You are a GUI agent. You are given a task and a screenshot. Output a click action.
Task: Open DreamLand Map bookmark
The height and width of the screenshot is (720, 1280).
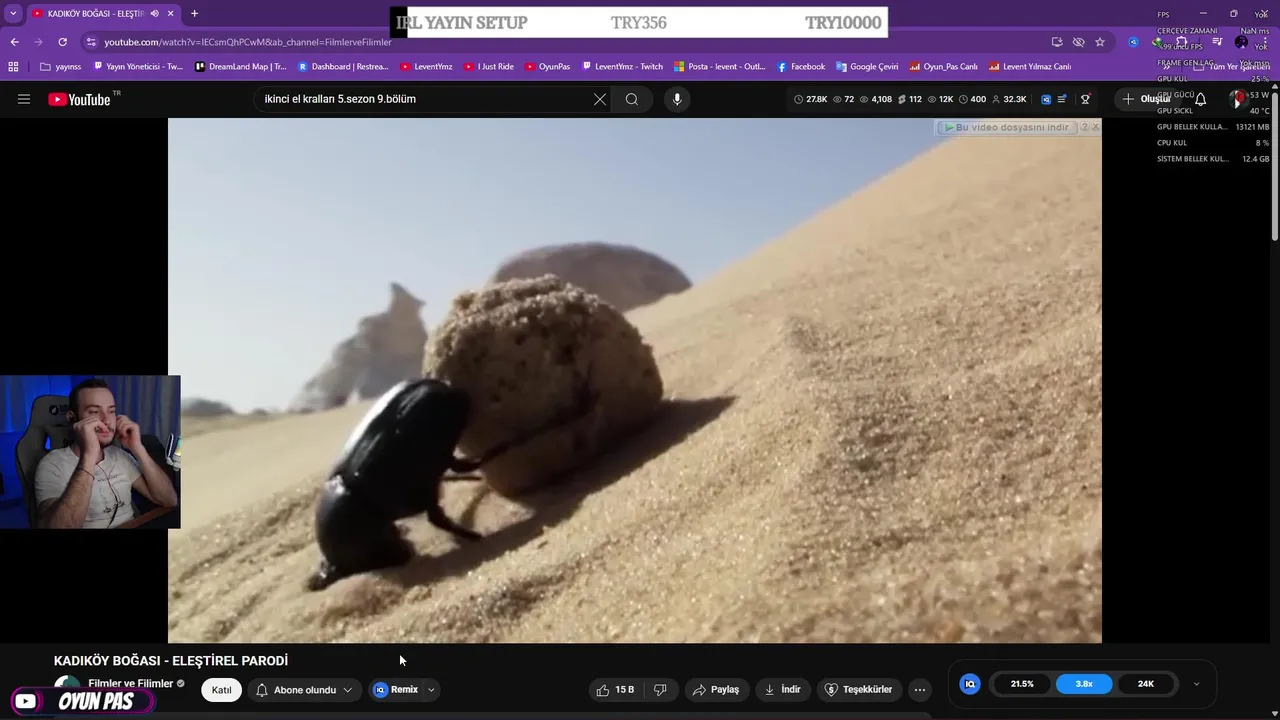pyautogui.click(x=240, y=67)
